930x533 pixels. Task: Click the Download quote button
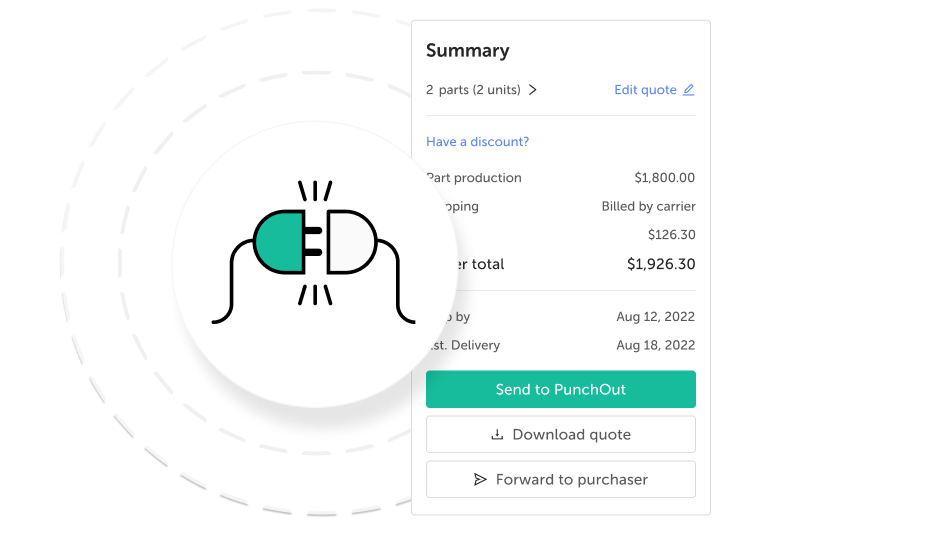560,435
